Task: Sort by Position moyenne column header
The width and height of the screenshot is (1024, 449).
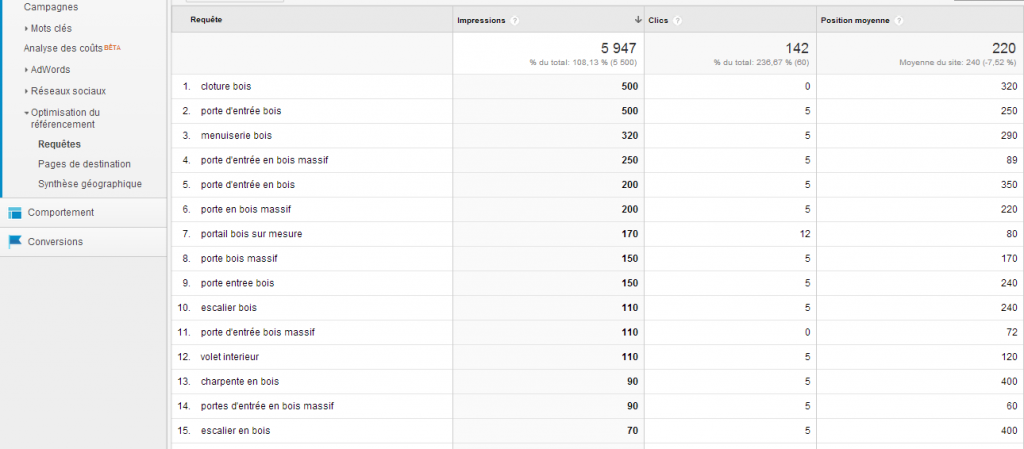Action: click(x=855, y=21)
